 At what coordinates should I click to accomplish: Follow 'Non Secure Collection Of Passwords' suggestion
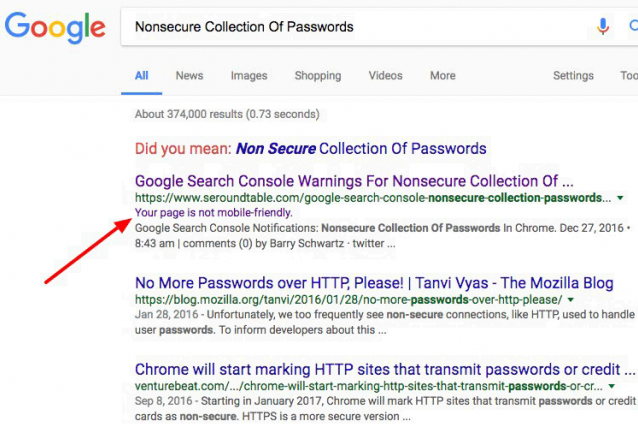(361, 149)
